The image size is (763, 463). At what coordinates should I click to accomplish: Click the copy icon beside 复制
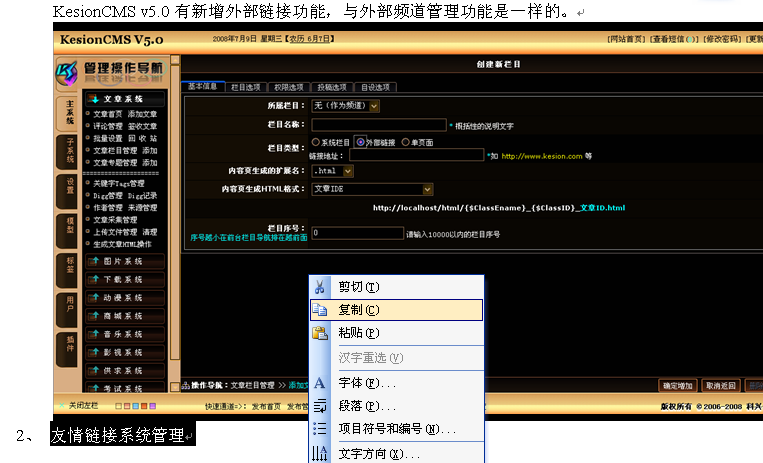pyautogui.click(x=320, y=310)
